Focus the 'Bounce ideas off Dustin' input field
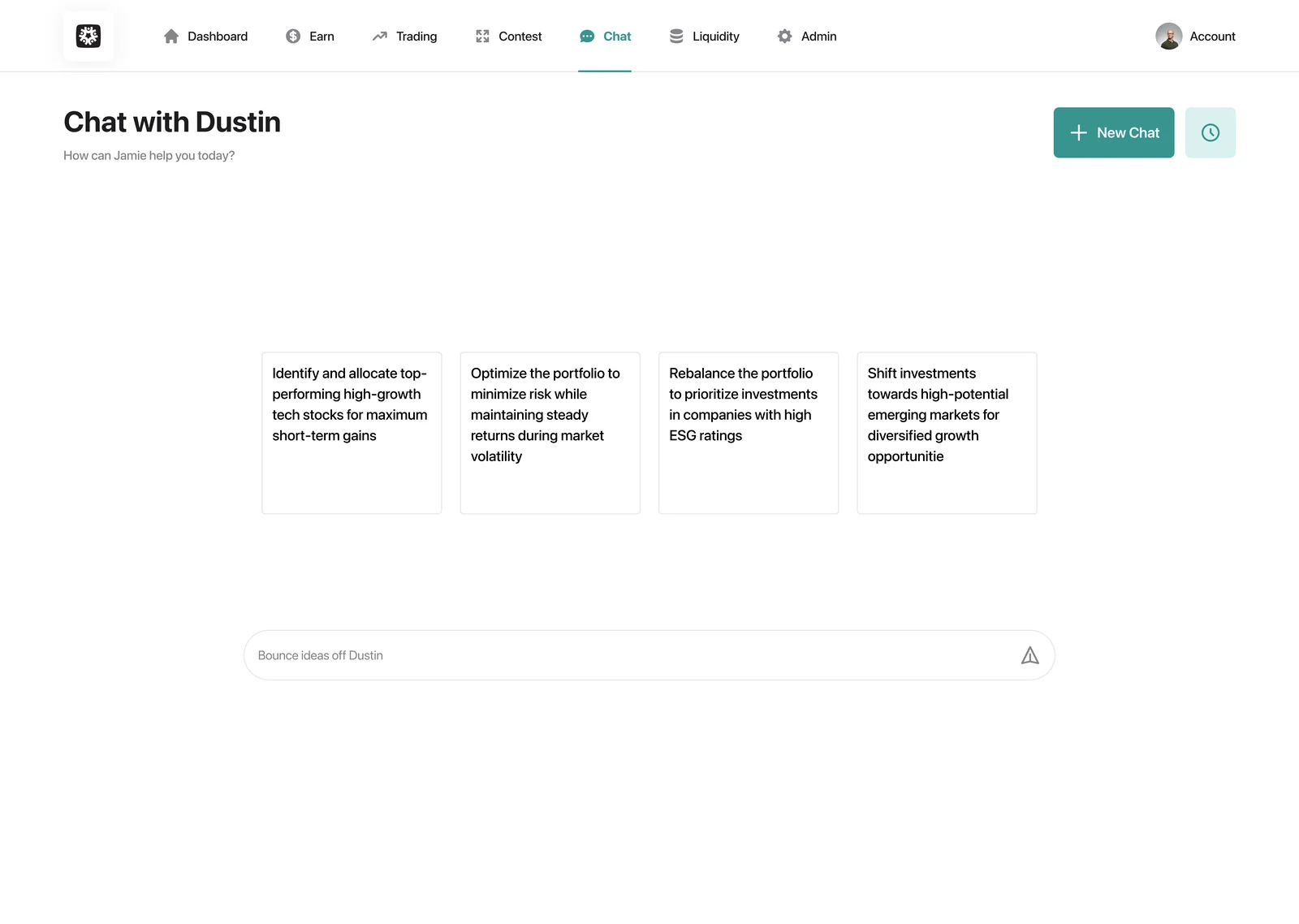 [649, 655]
